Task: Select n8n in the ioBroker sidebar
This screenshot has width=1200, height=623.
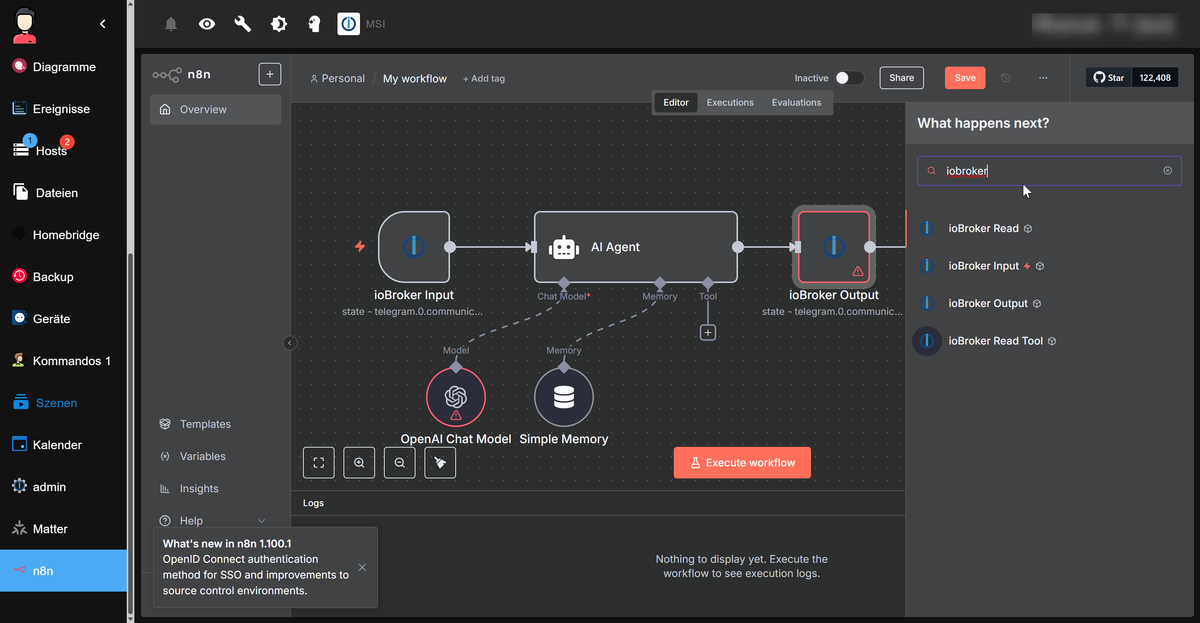Action: (x=64, y=571)
